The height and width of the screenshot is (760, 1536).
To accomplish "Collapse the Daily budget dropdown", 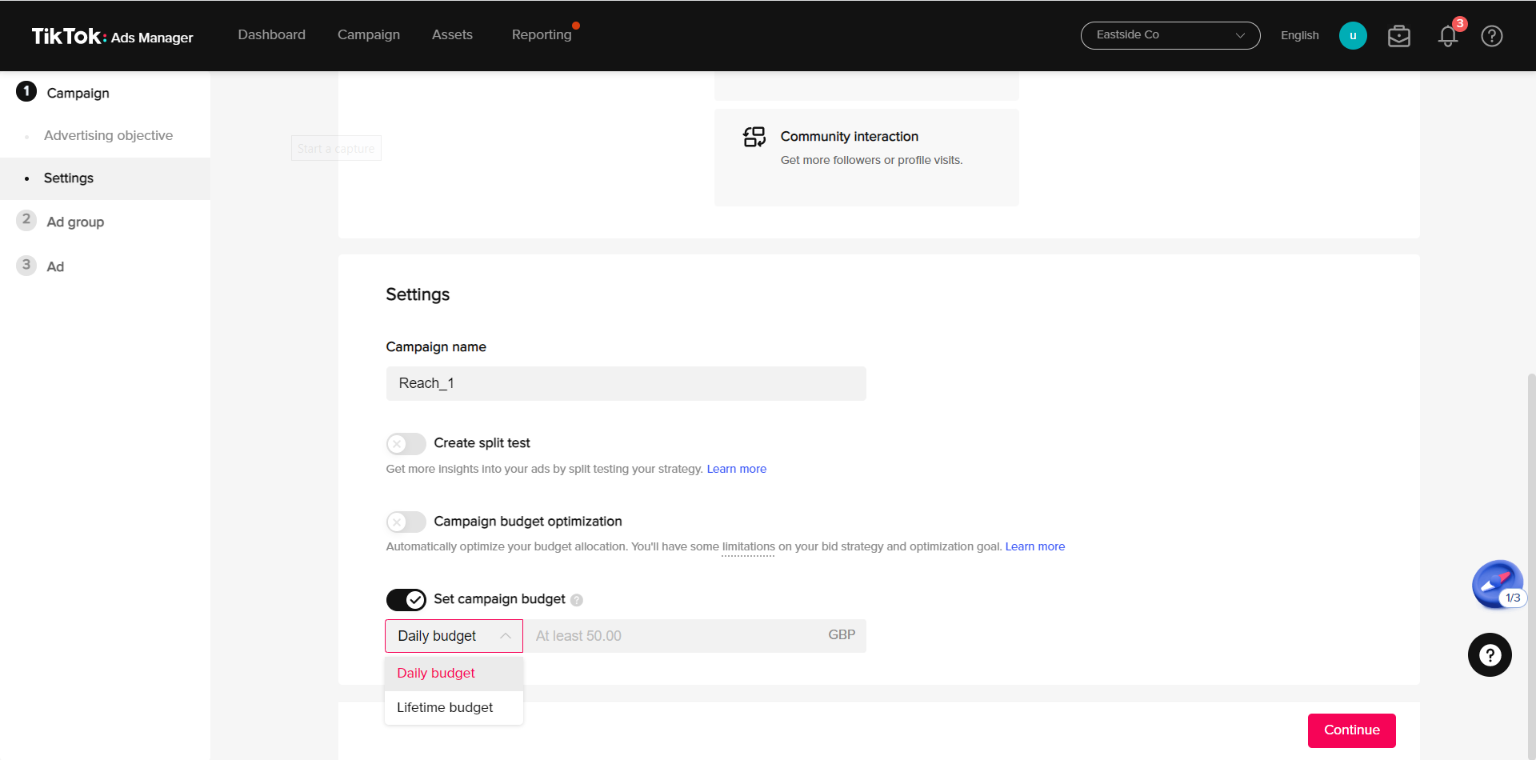I will 453,636.
